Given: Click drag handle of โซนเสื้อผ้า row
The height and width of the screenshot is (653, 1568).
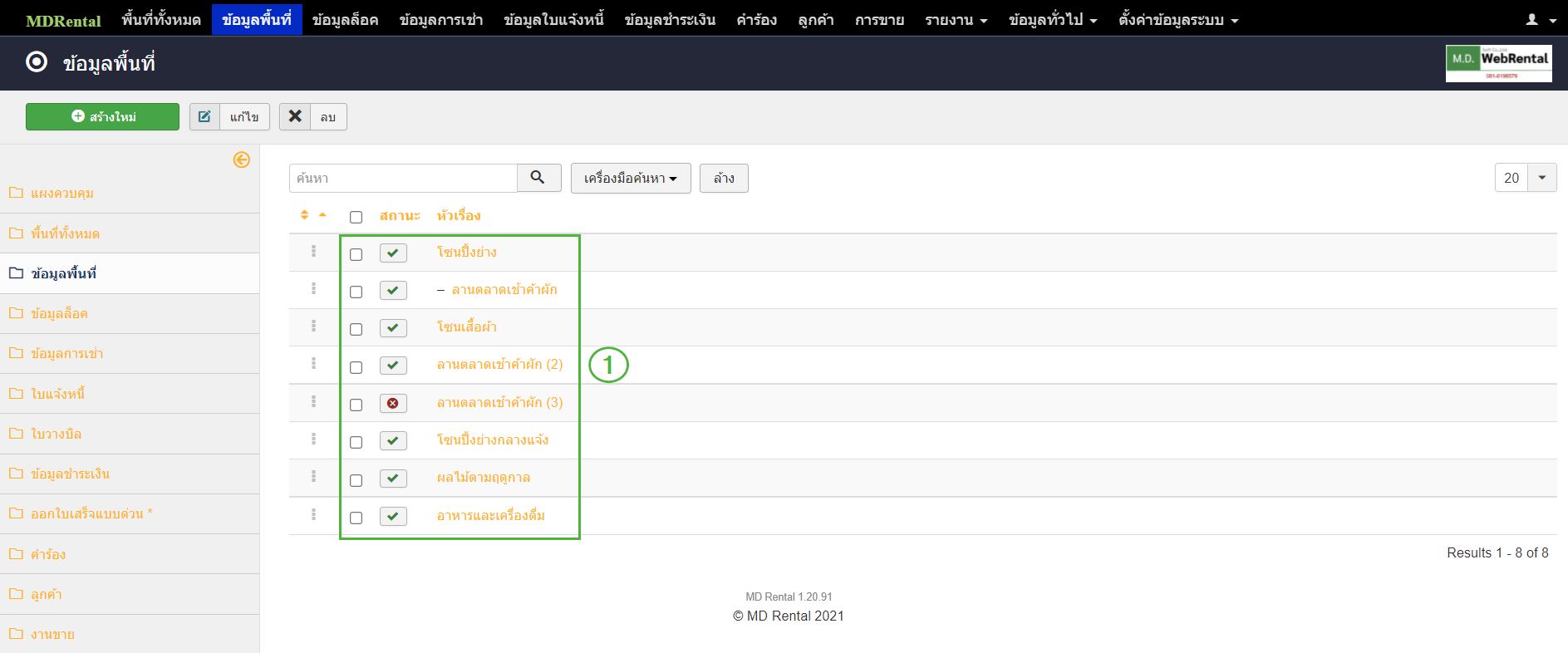Looking at the screenshot, I should 313,326.
